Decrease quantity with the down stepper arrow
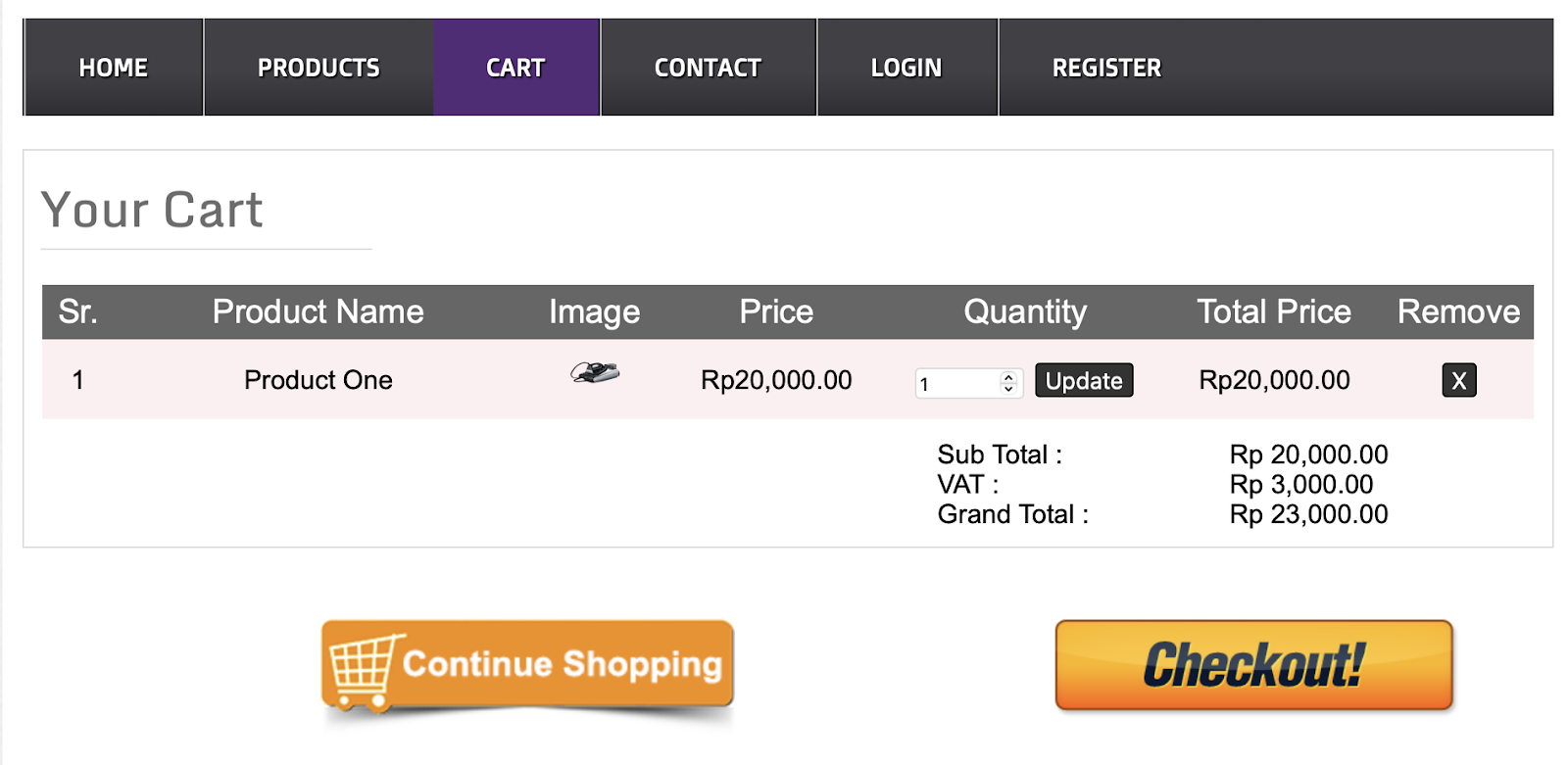Screen dimensions: 1568x765 tap(1008, 388)
